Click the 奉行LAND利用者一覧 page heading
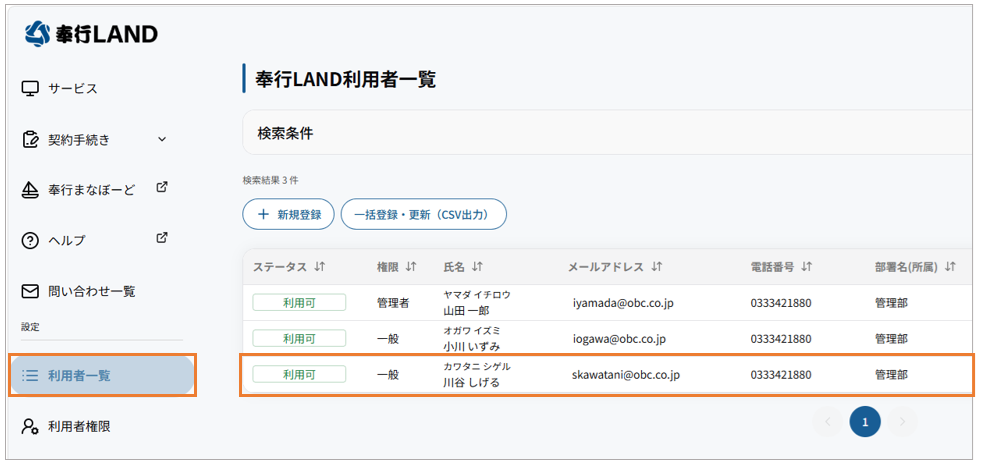 tap(345, 80)
